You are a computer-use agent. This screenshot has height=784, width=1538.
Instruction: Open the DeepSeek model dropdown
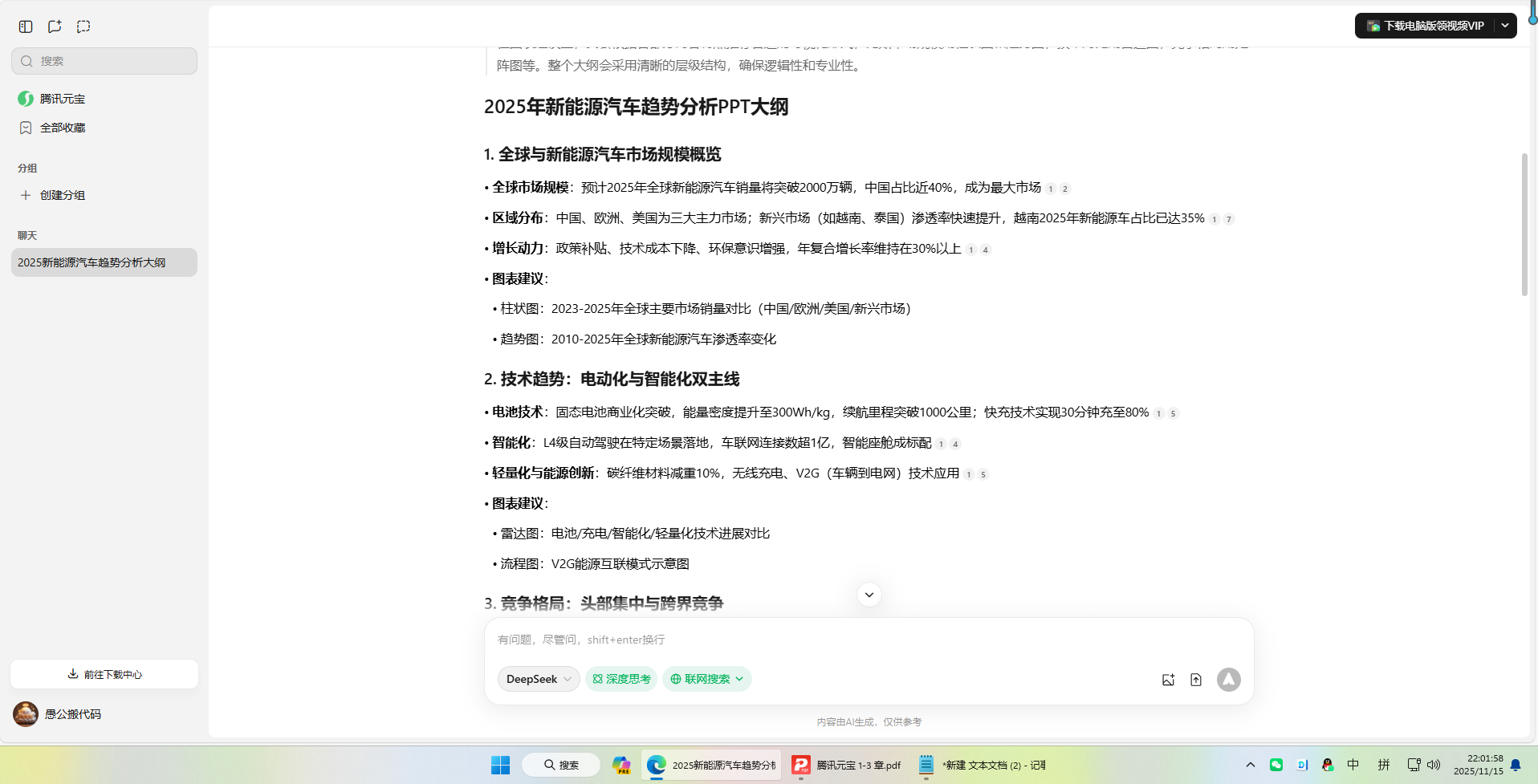pyautogui.click(x=537, y=678)
